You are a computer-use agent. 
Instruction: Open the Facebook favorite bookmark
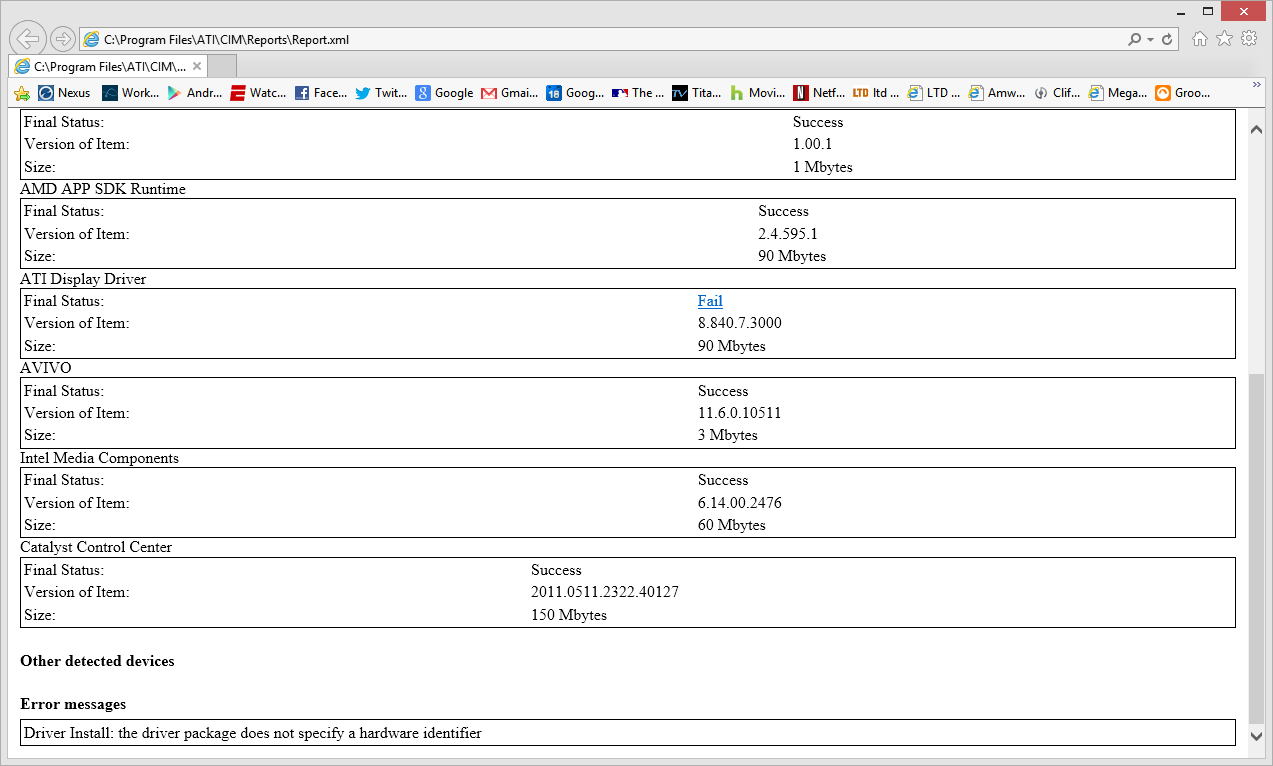[x=321, y=93]
